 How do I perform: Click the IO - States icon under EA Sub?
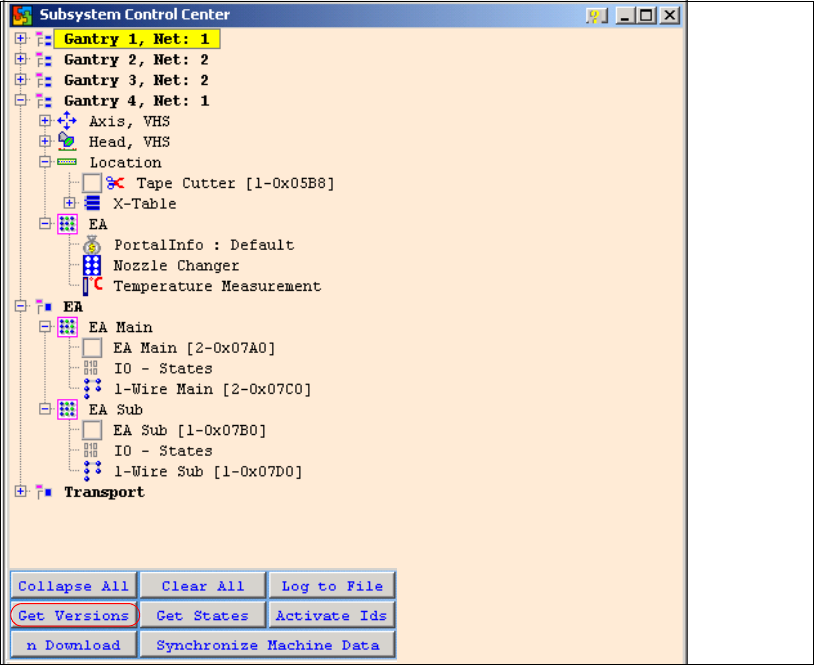91,451
